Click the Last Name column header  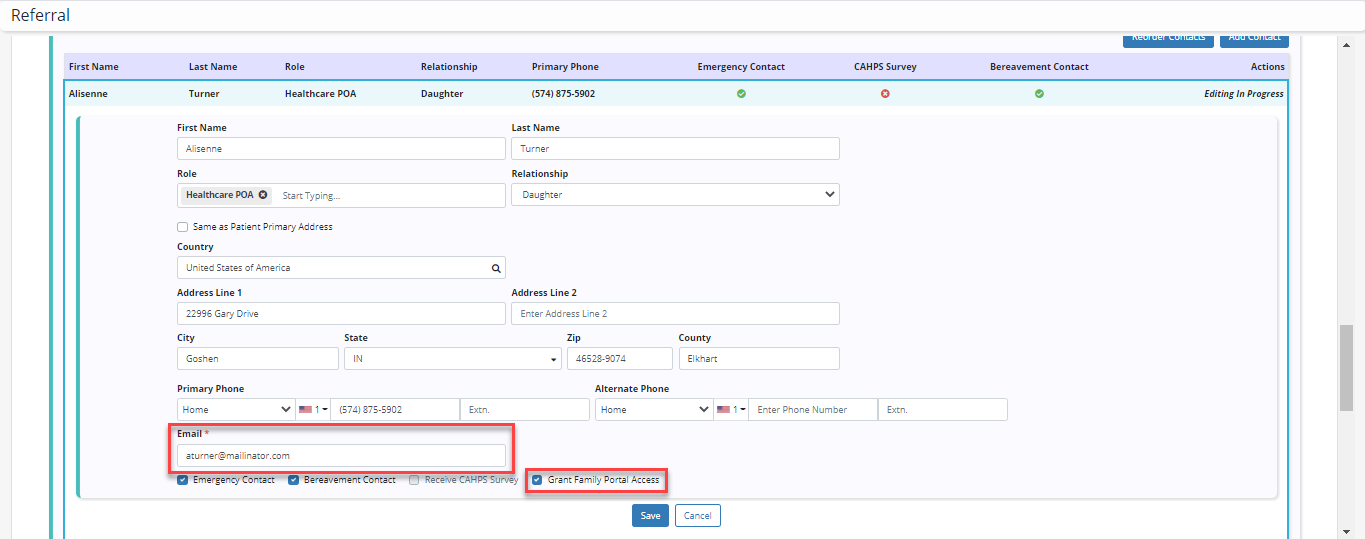(x=213, y=67)
